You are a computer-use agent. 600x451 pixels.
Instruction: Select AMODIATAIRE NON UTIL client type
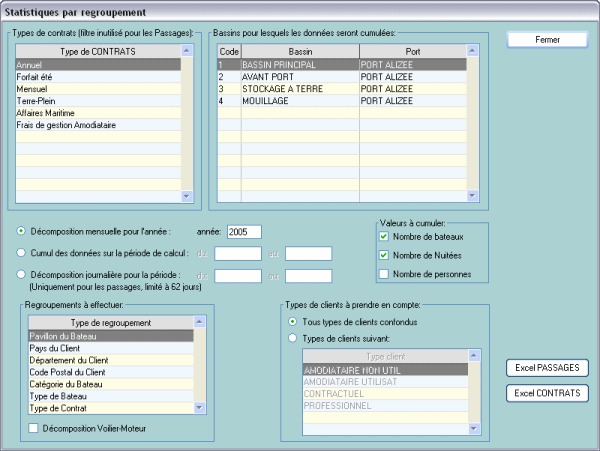(385, 370)
